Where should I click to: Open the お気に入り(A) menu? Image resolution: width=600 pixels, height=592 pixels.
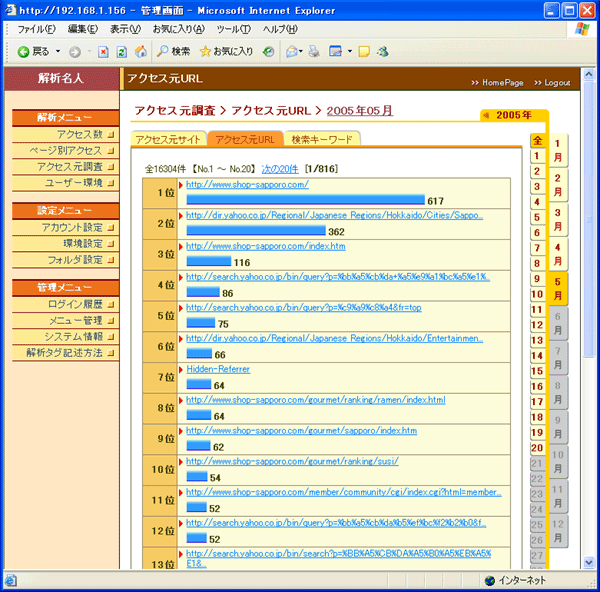pyautogui.click(x=179, y=29)
